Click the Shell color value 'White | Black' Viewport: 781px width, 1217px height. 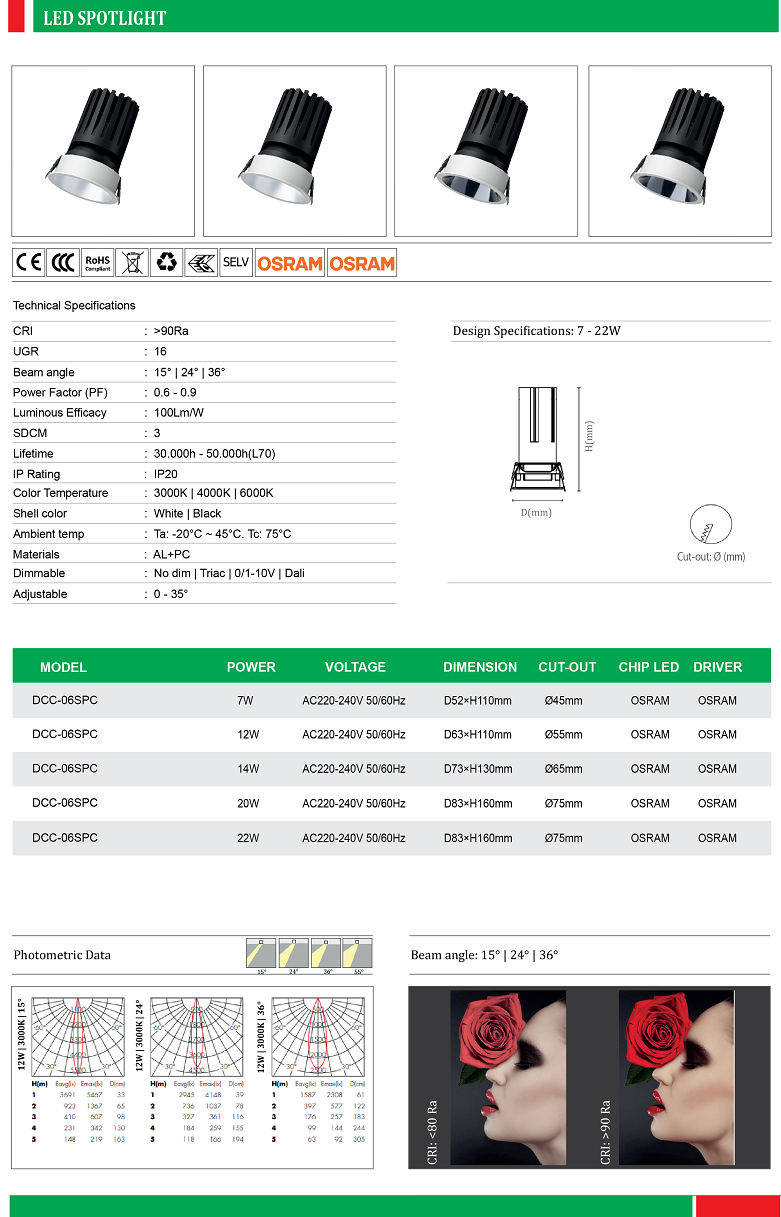click(x=187, y=514)
